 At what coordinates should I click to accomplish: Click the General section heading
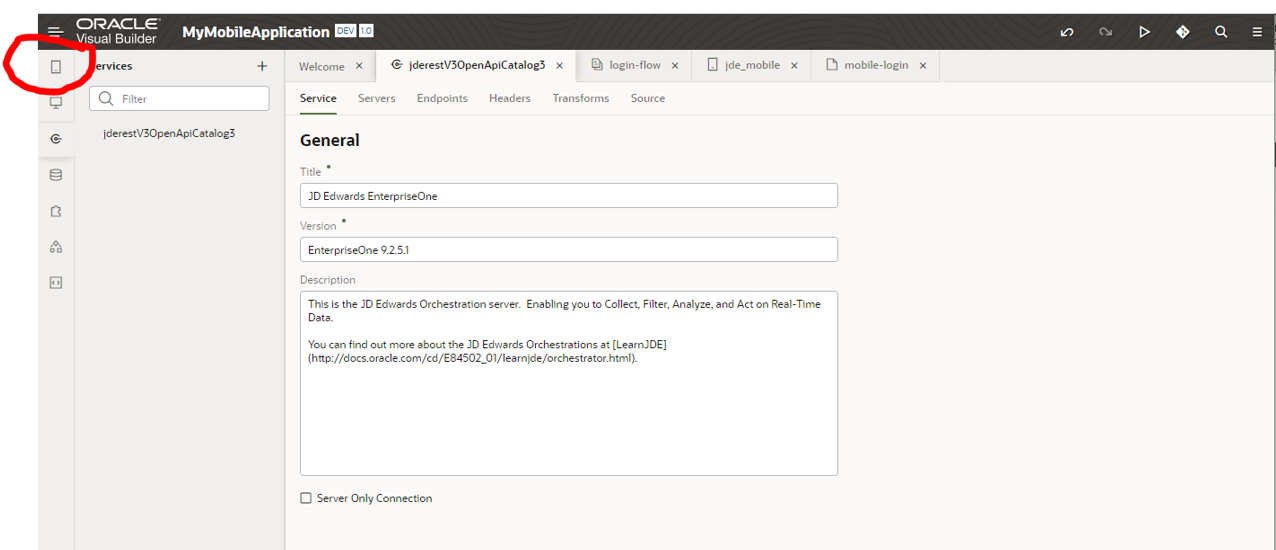click(330, 140)
